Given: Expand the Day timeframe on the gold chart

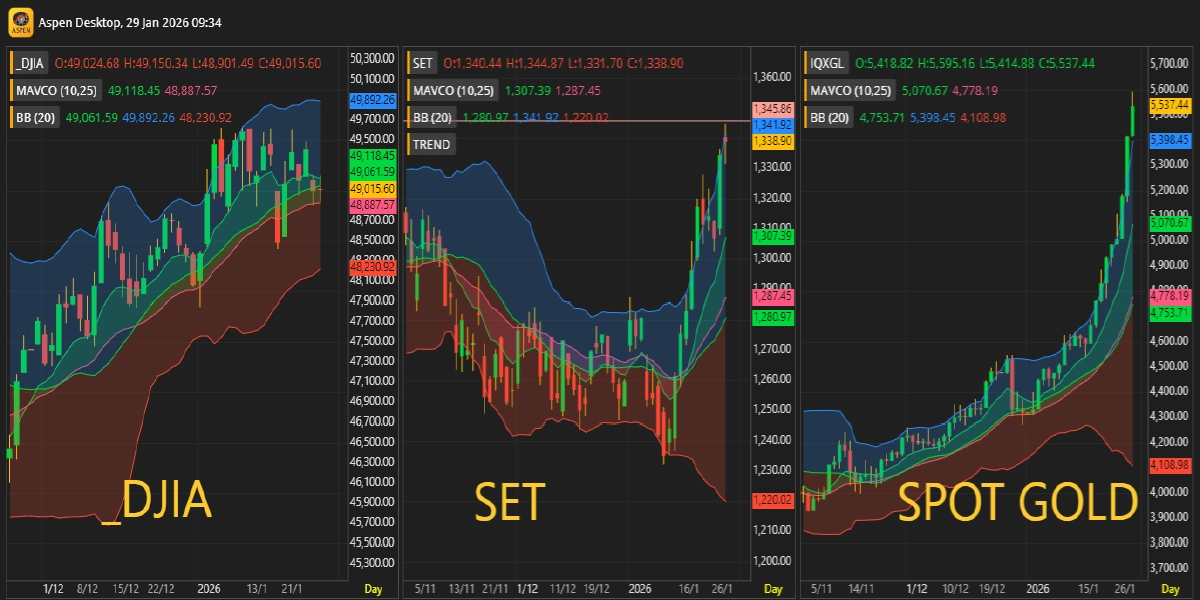Looking at the screenshot, I should point(1171,589).
